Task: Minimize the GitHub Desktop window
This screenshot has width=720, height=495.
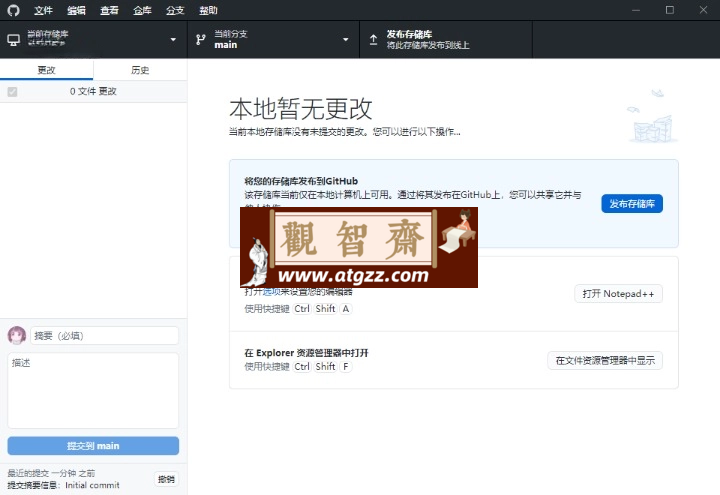Action: [x=636, y=10]
